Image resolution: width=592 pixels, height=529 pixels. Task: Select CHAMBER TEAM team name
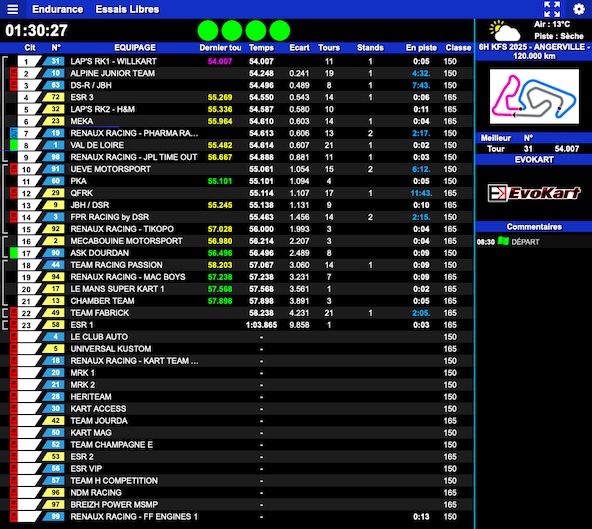point(102,301)
